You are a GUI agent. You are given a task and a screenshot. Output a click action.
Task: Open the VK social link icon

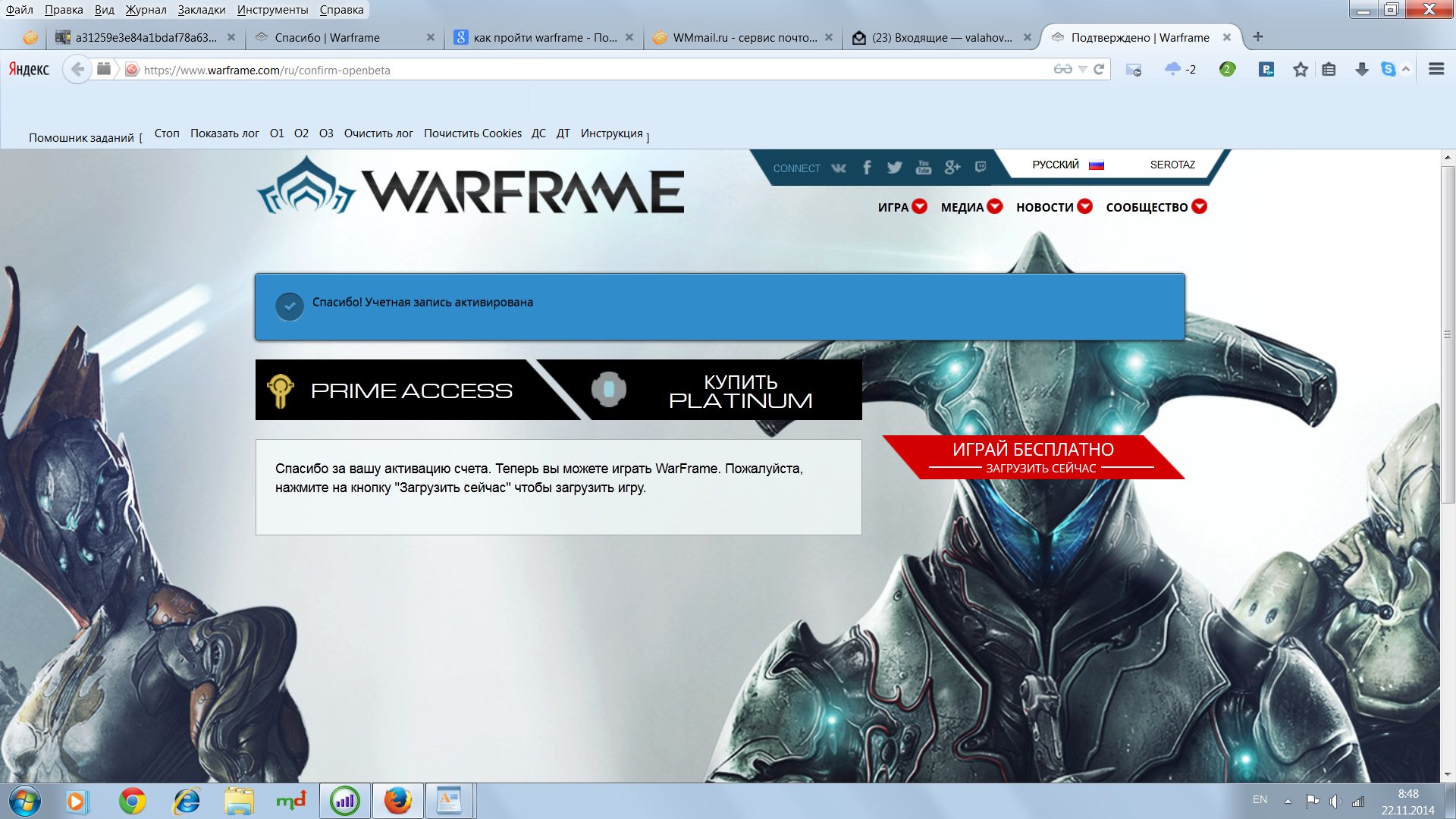coord(839,168)
